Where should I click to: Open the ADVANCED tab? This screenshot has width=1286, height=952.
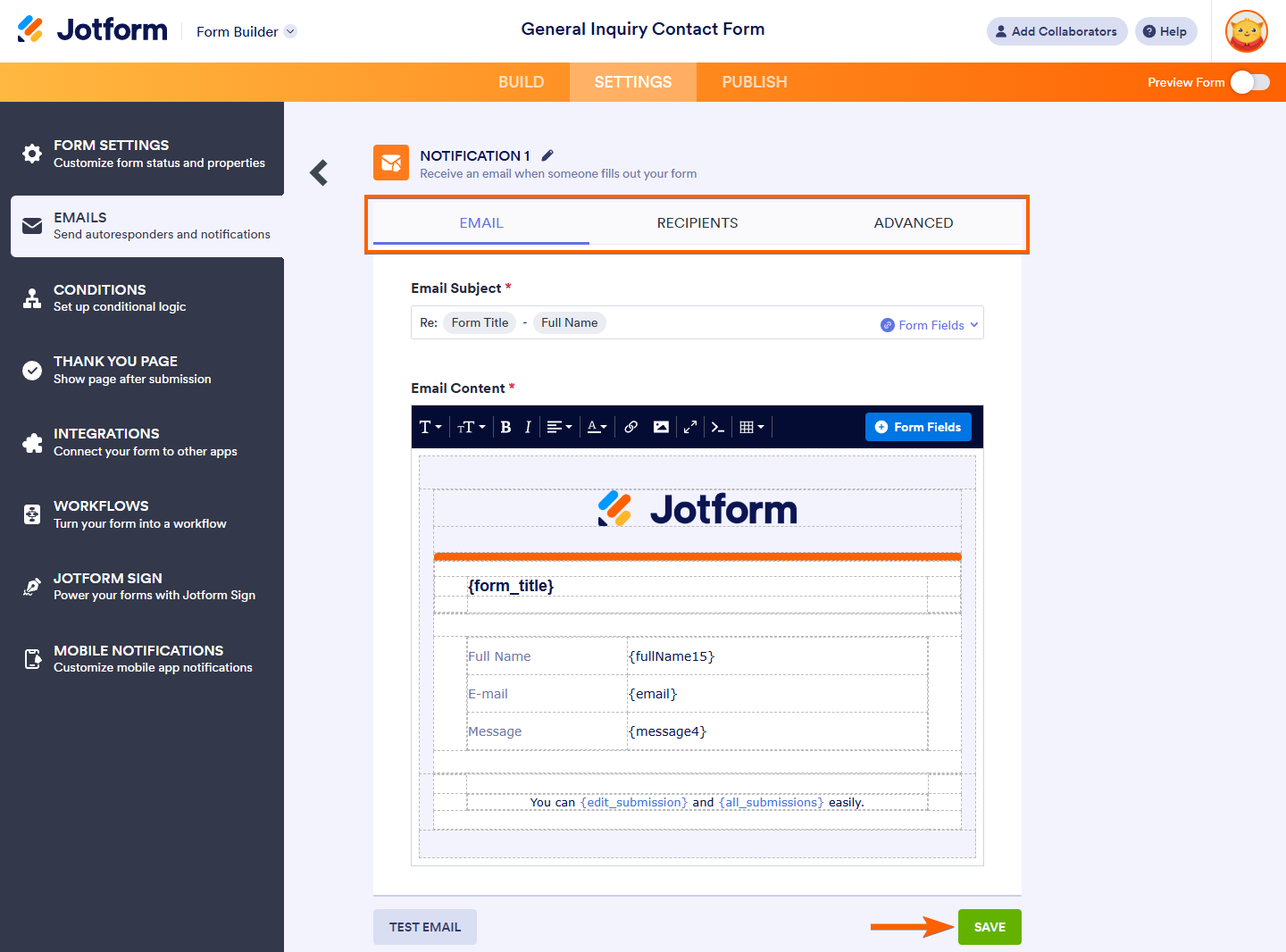(914, 223)
